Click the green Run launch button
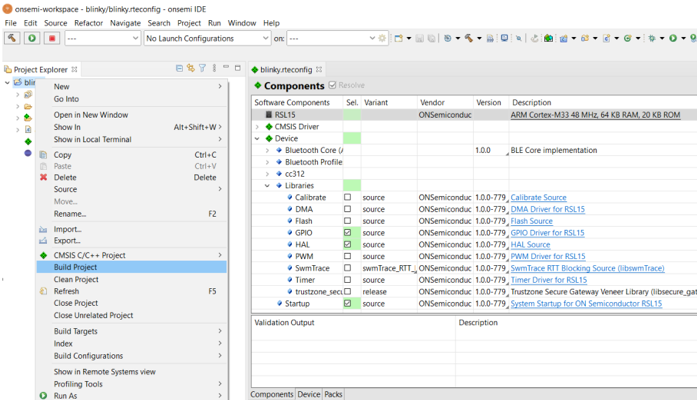The width and height of the screenshot is (697, 400). (x=32, y=38)
